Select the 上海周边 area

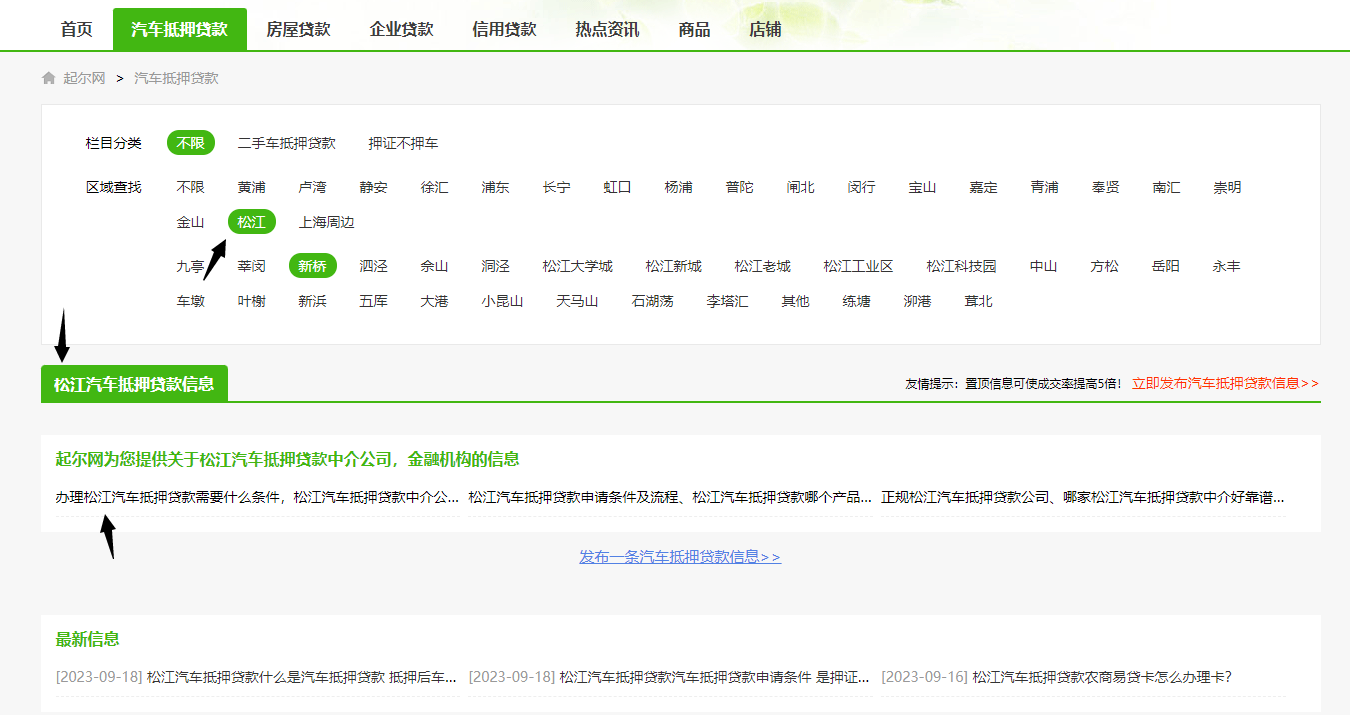[x=327, y=222]
